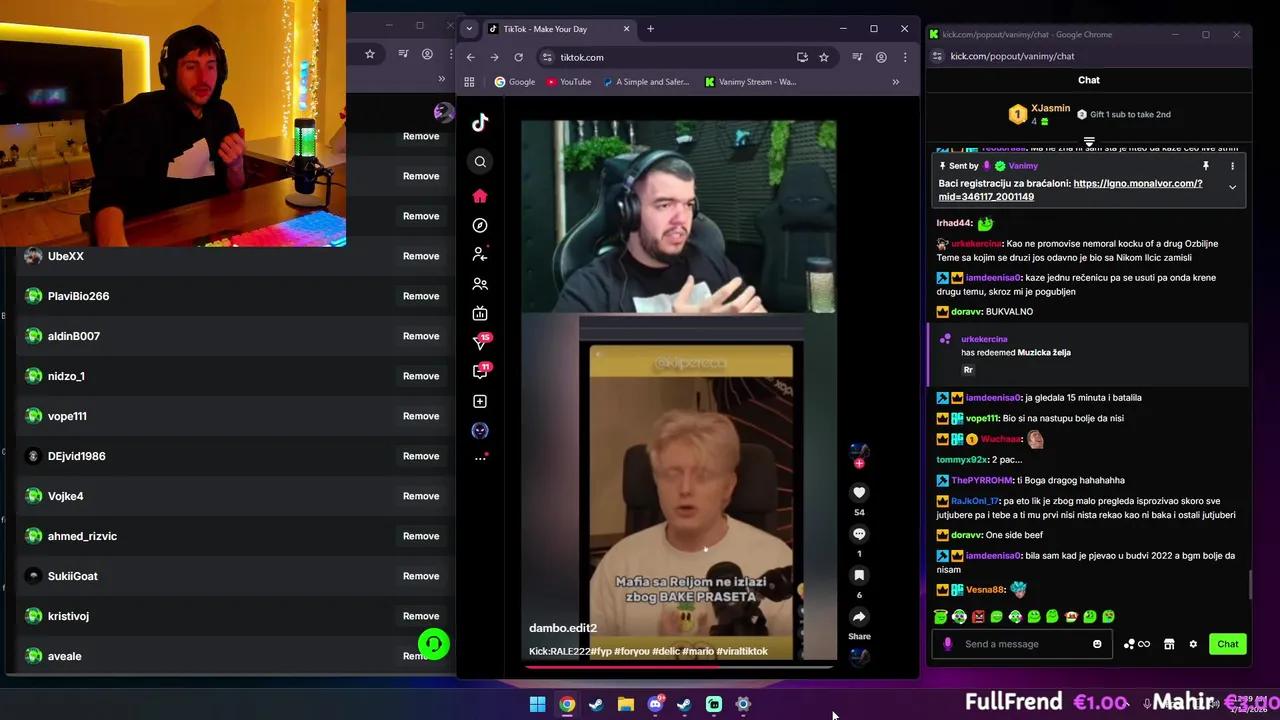Follow the creator via red plus badge
The width and height of the screenshot is (1280, 720).
tap(859, 463)
